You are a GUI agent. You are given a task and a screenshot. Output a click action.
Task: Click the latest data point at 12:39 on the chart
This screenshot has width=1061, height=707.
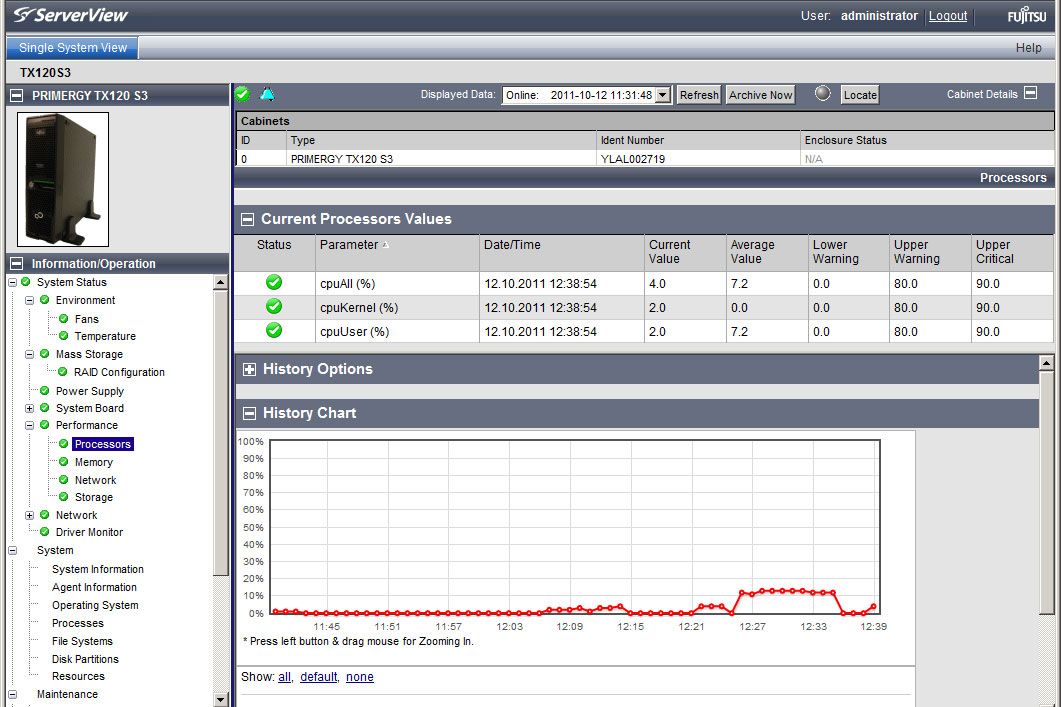pyautogui.click(x=874, y=607)
